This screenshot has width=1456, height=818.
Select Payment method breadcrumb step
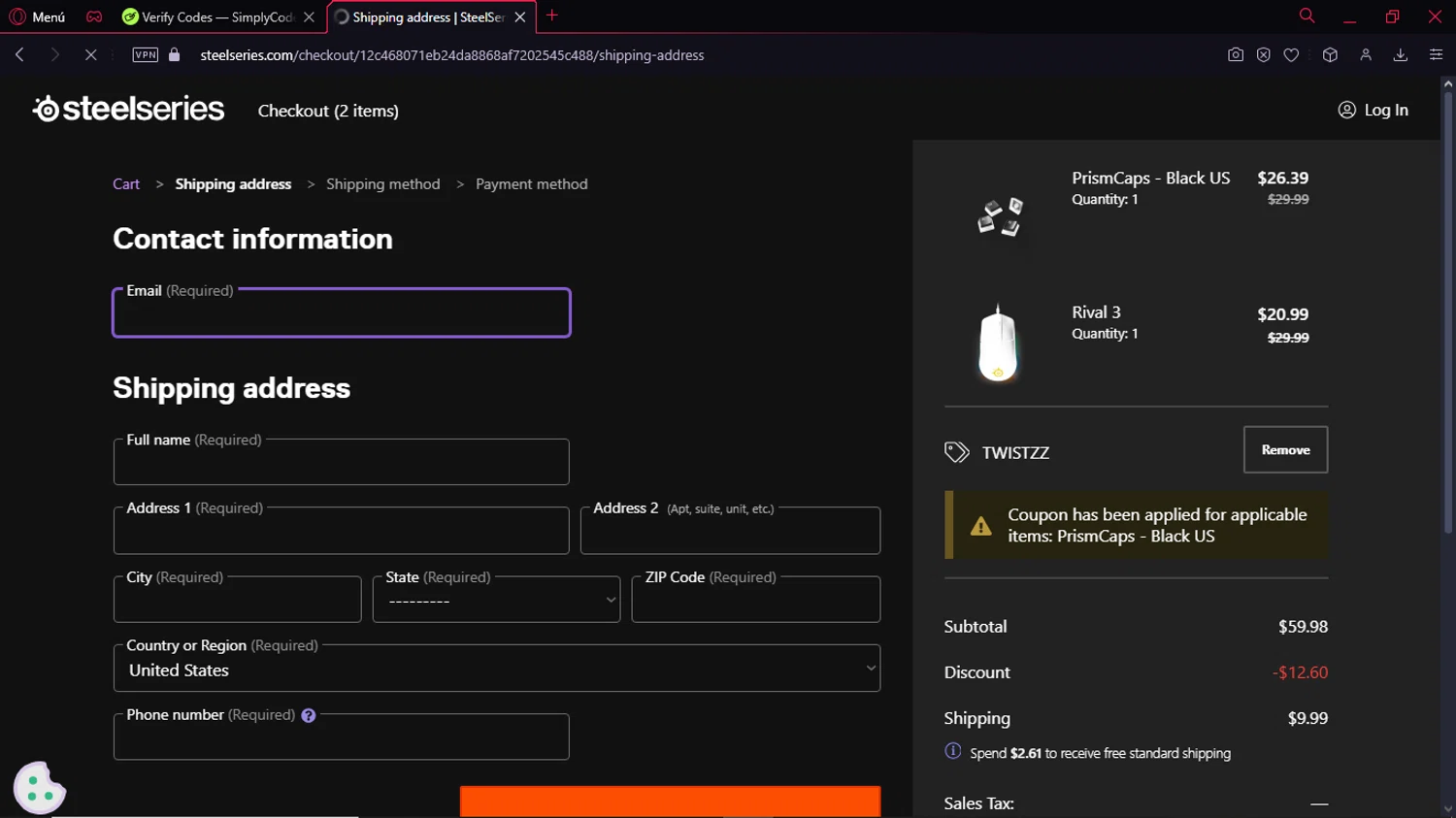point(531,184)
